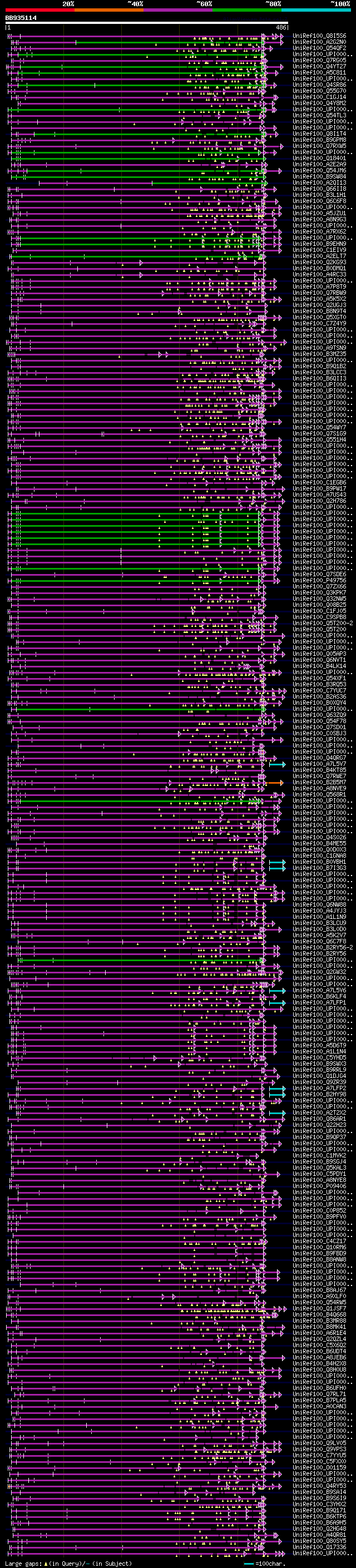Click the UniRef100_Q7RXW5 label
This screenshot has height=1568, width=356.
tap(319, 146)
